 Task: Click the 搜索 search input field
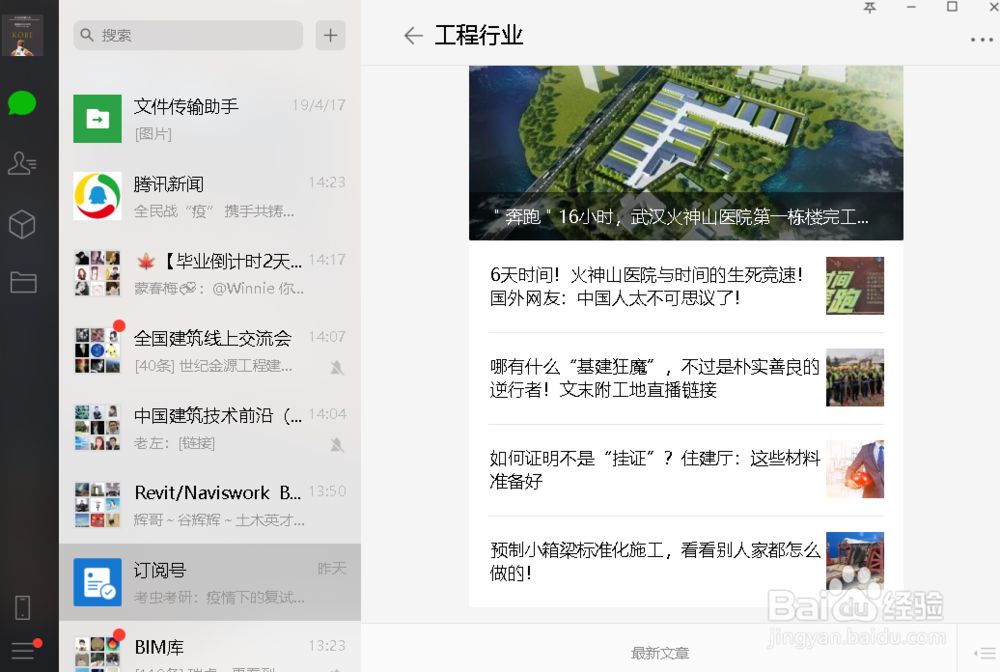(x=188, y=35)
